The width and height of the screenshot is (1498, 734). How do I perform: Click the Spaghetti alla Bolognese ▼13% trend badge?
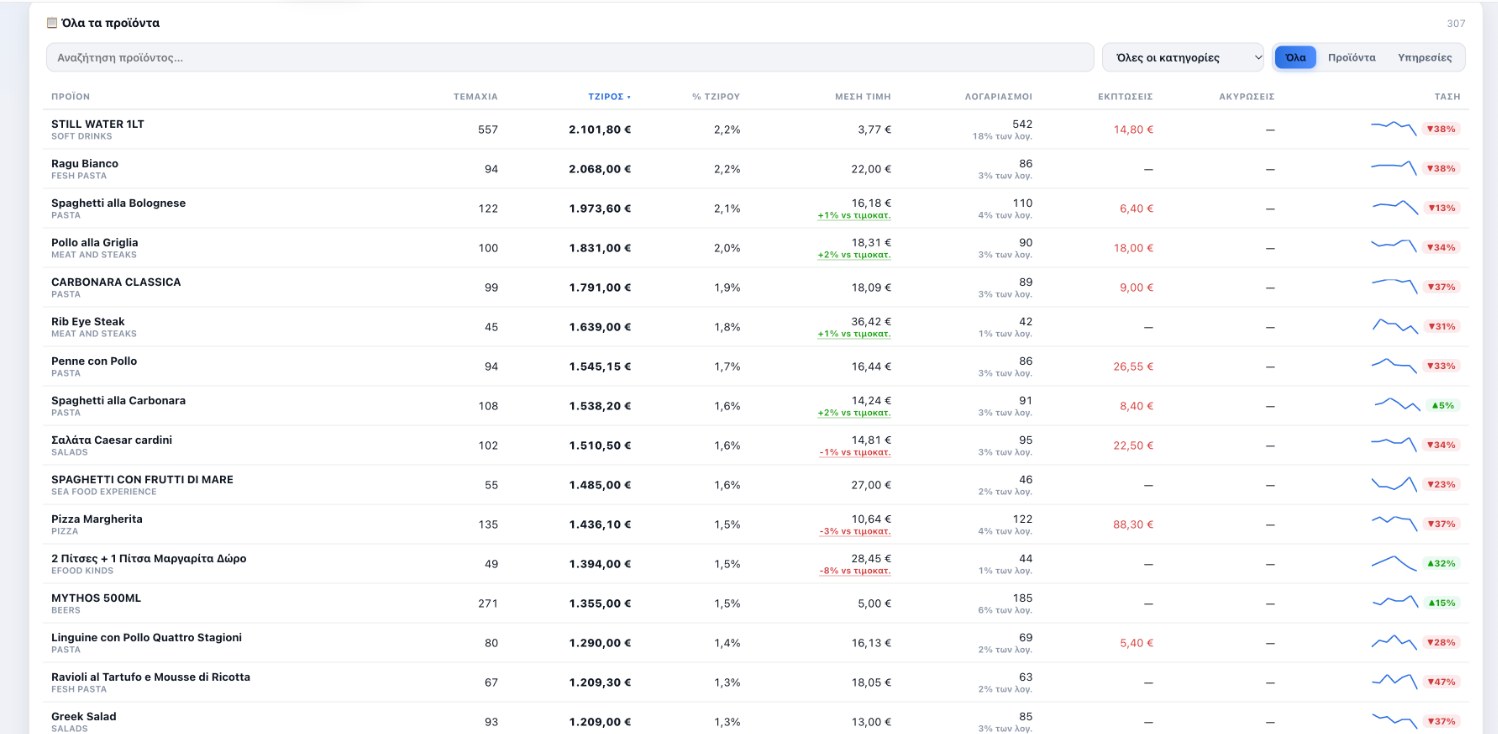click(1441, 208)
